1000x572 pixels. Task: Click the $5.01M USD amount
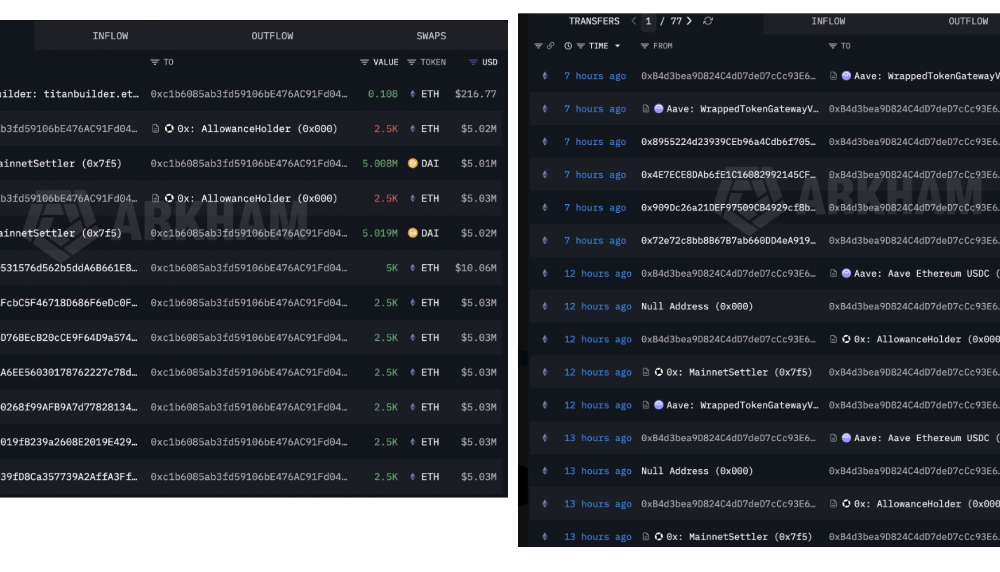point(479,163)
